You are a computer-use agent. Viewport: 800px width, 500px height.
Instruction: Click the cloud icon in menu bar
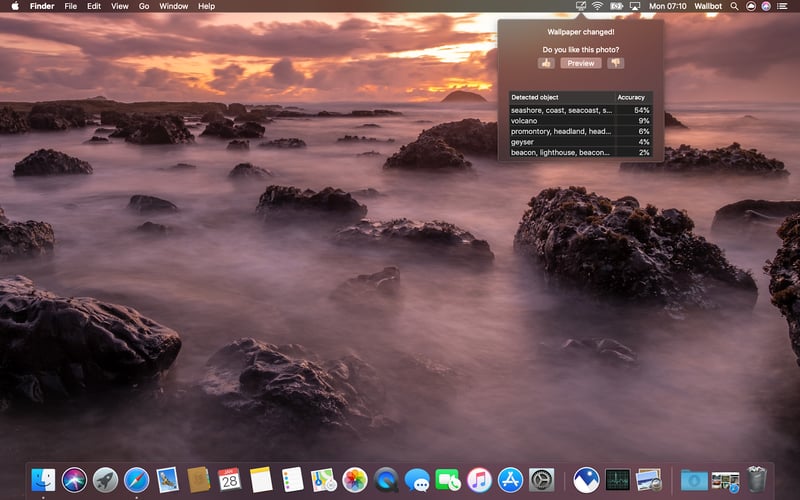pyautogui.click(x=751, y=6)
